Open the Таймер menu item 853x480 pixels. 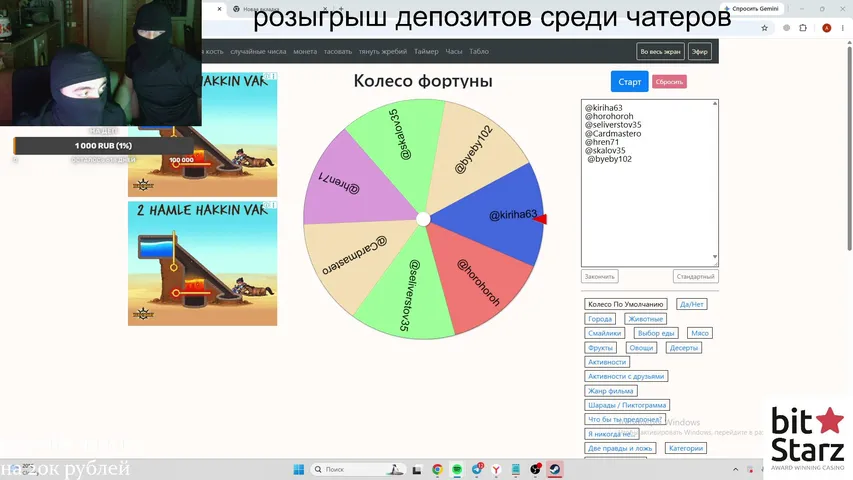[x=426, y=51]
